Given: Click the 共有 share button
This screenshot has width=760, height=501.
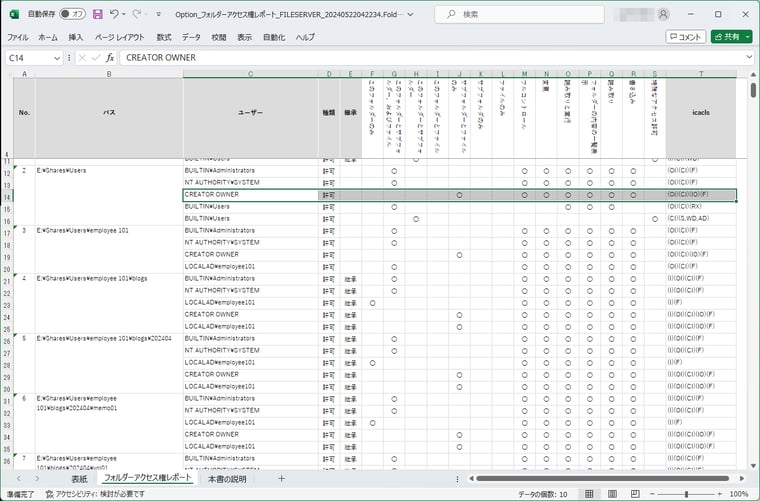Looking at the screenshot, I should [x=728, y=37].
